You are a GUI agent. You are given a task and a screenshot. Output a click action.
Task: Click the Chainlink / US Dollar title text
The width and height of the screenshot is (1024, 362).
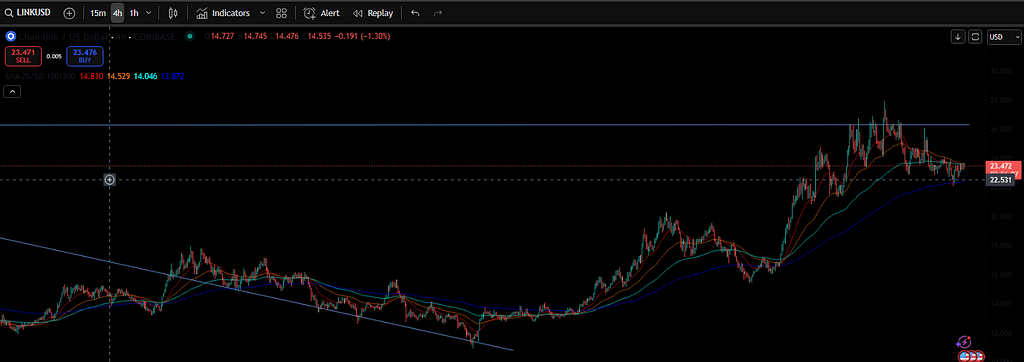click(x=63, y=37)
